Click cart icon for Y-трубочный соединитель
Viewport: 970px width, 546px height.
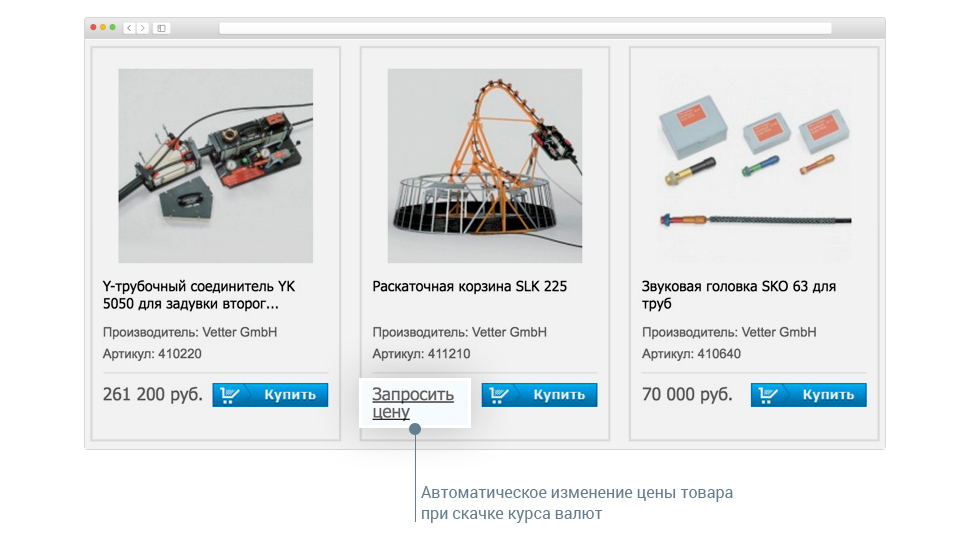click(x=230, y=395)
